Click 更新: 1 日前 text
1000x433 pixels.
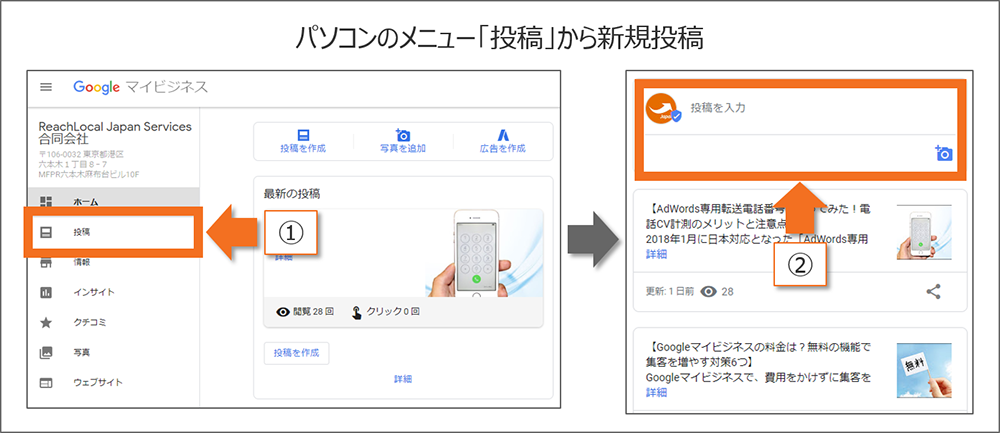pos(669,292)
